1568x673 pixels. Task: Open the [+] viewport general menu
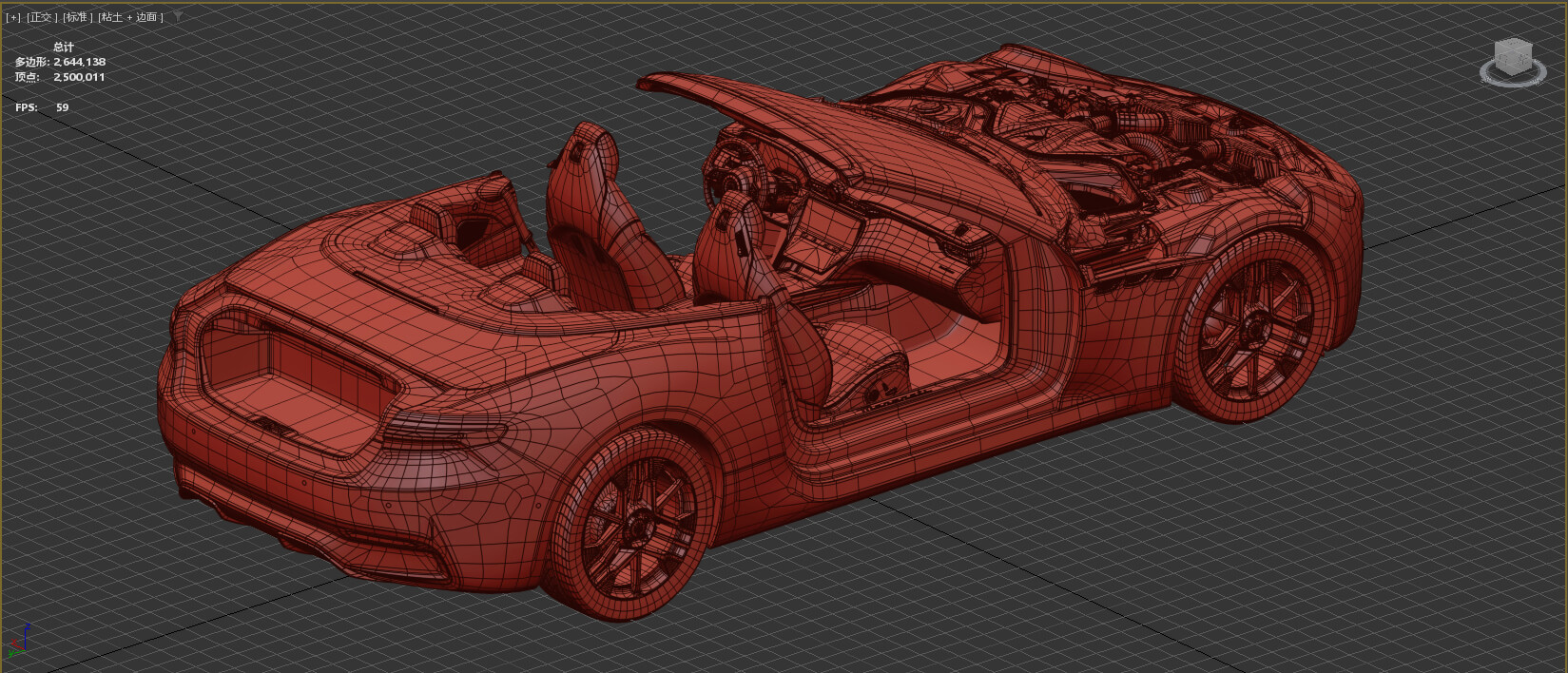(13, 17)
